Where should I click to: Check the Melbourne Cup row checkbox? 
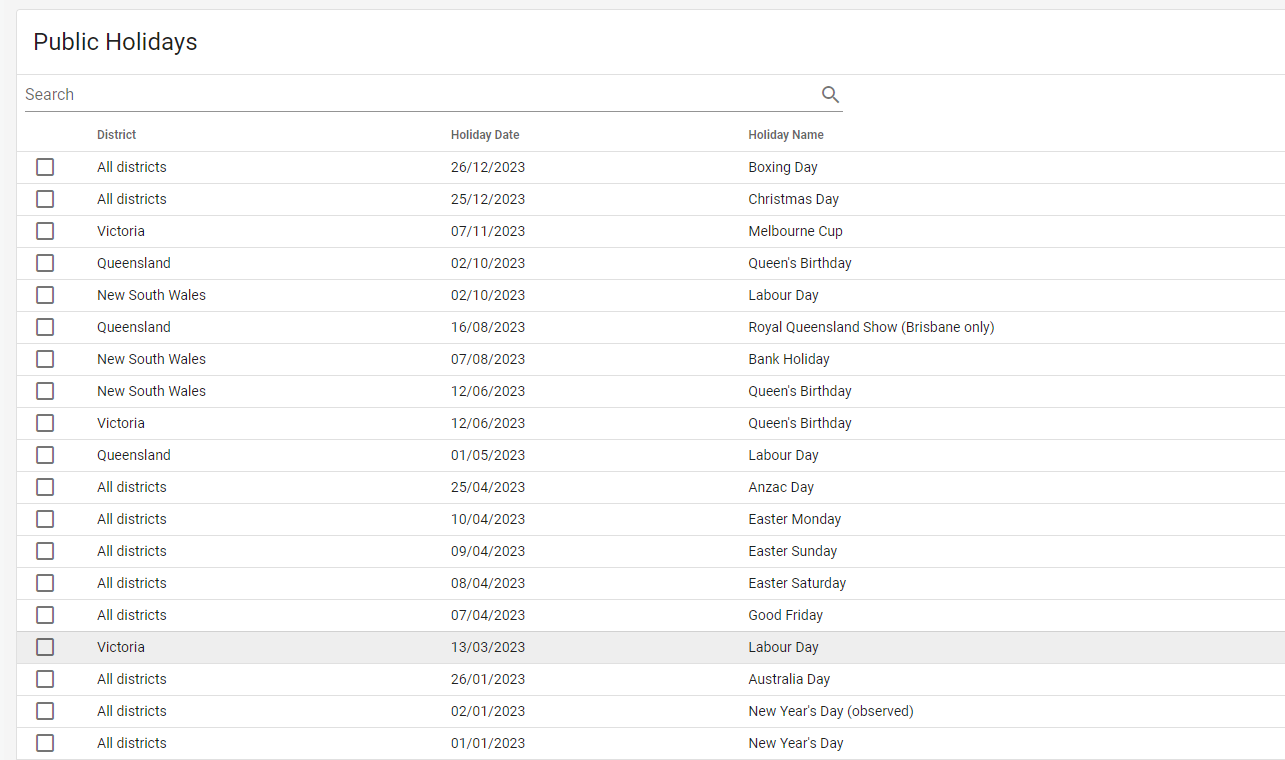pos(45,231)
